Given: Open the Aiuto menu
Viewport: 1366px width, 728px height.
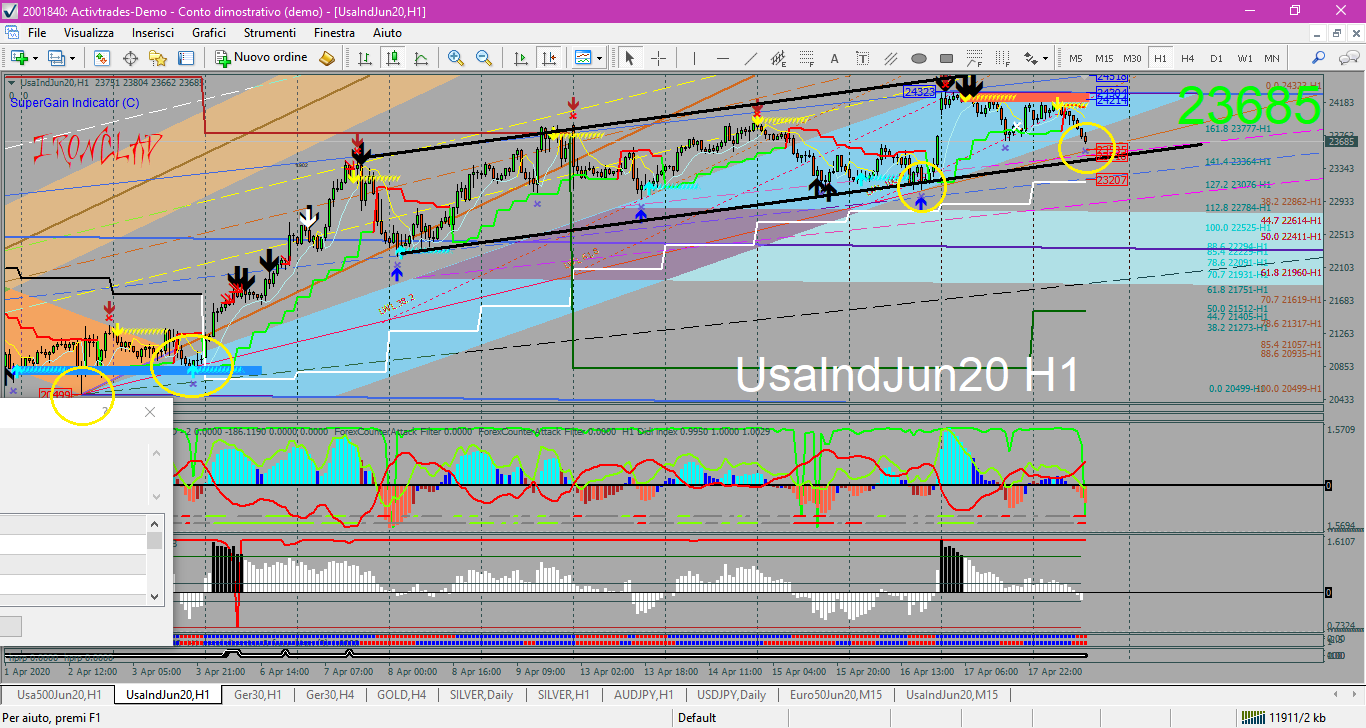Looking at the screenshot, I should coord(387,33).
